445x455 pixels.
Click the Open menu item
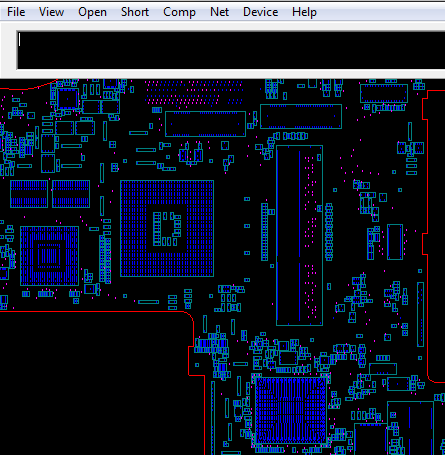pyautogui.click(x=92, y=12)
